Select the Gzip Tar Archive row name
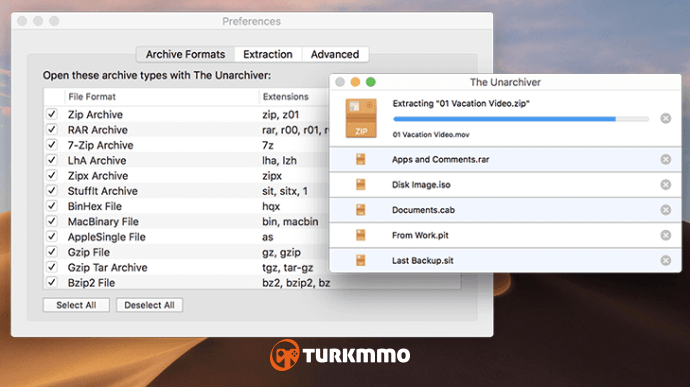 pyautogui.click(x=107, y=268)
